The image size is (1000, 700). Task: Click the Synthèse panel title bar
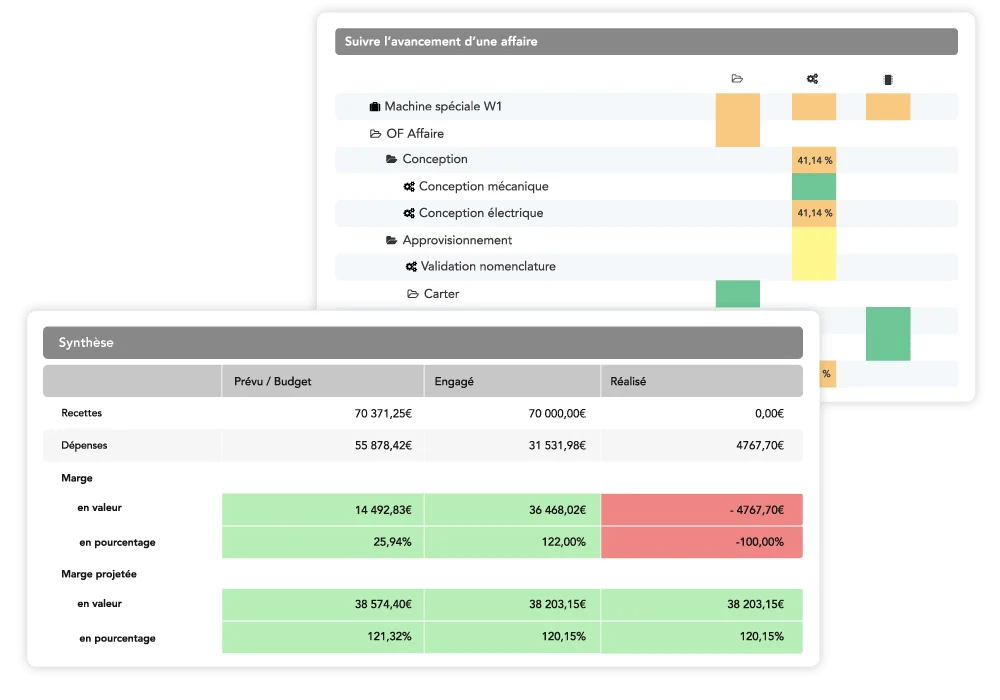(422, 343)
